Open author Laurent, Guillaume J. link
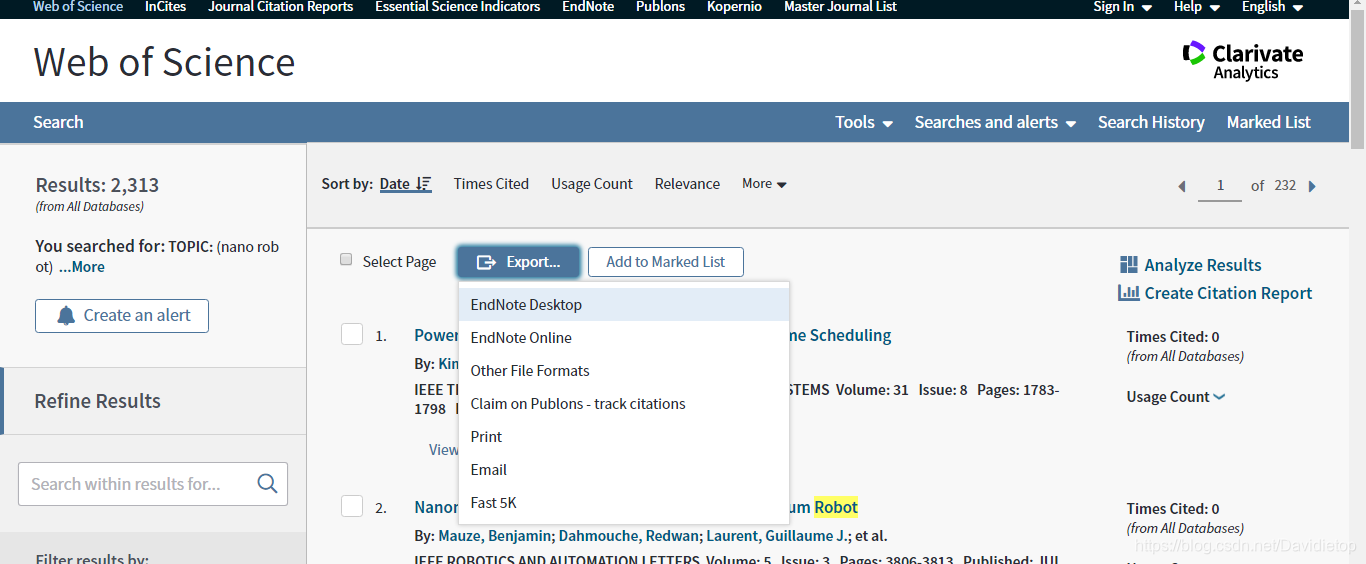 click(x=776, y=536)
